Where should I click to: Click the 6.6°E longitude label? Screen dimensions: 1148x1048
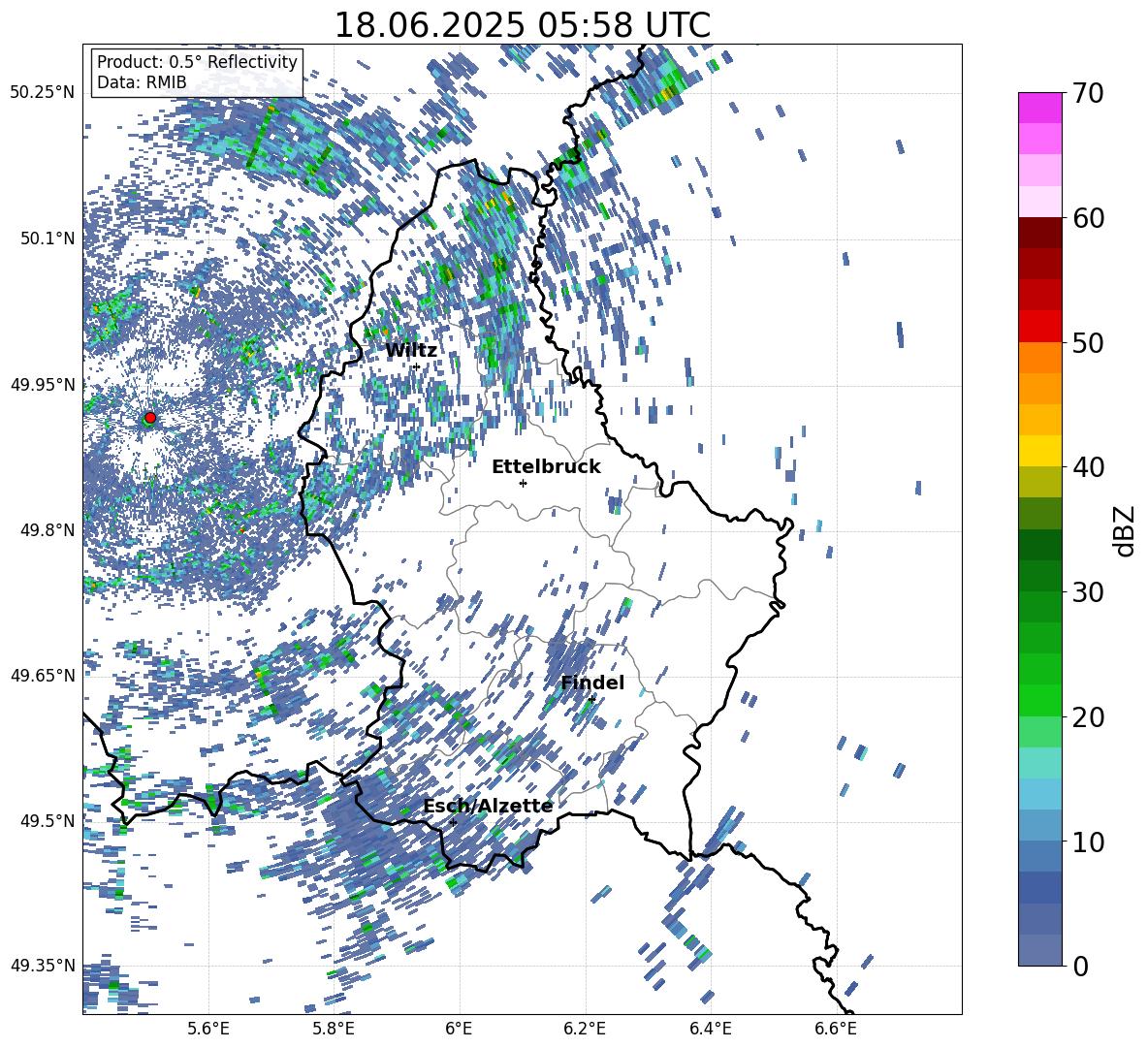click(836, 1029)
